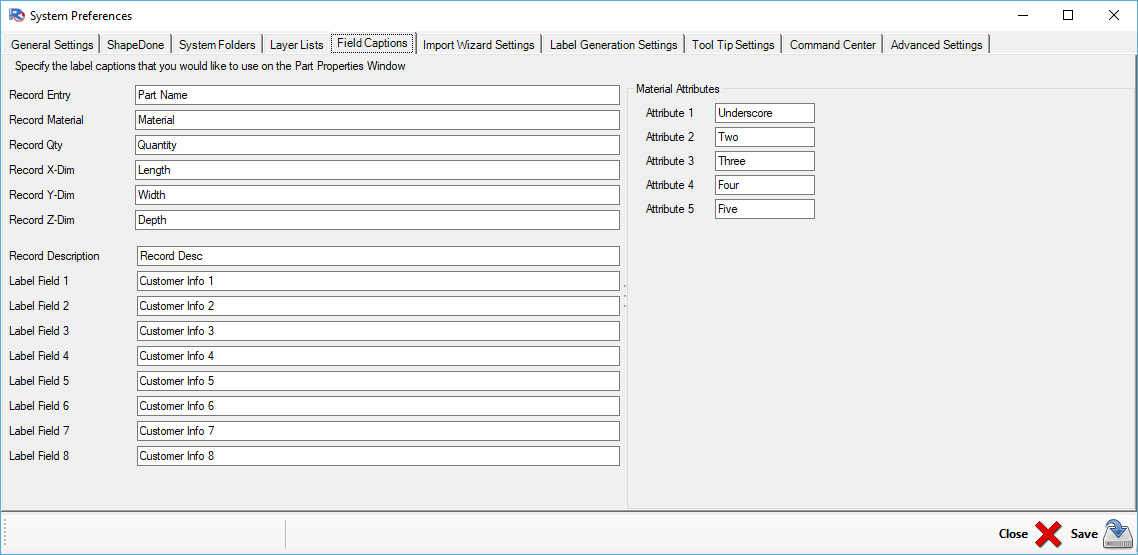Edit the Record Z-Dim field containing Depth
Viewport: 1138px width, 555px height.
pos(377,220)
